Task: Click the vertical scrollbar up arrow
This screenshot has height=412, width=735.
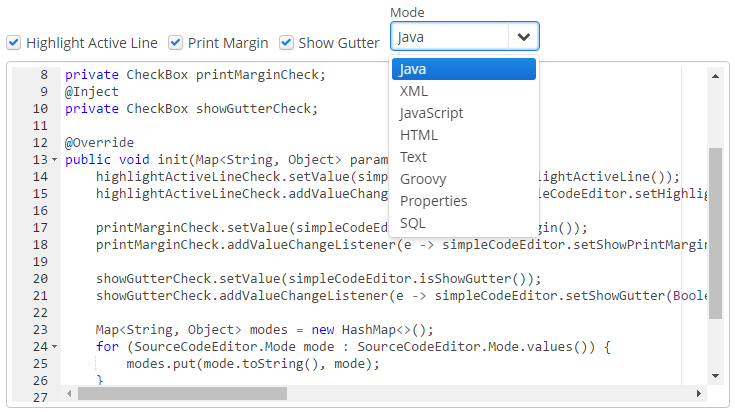Action: [x=715, y=76]
